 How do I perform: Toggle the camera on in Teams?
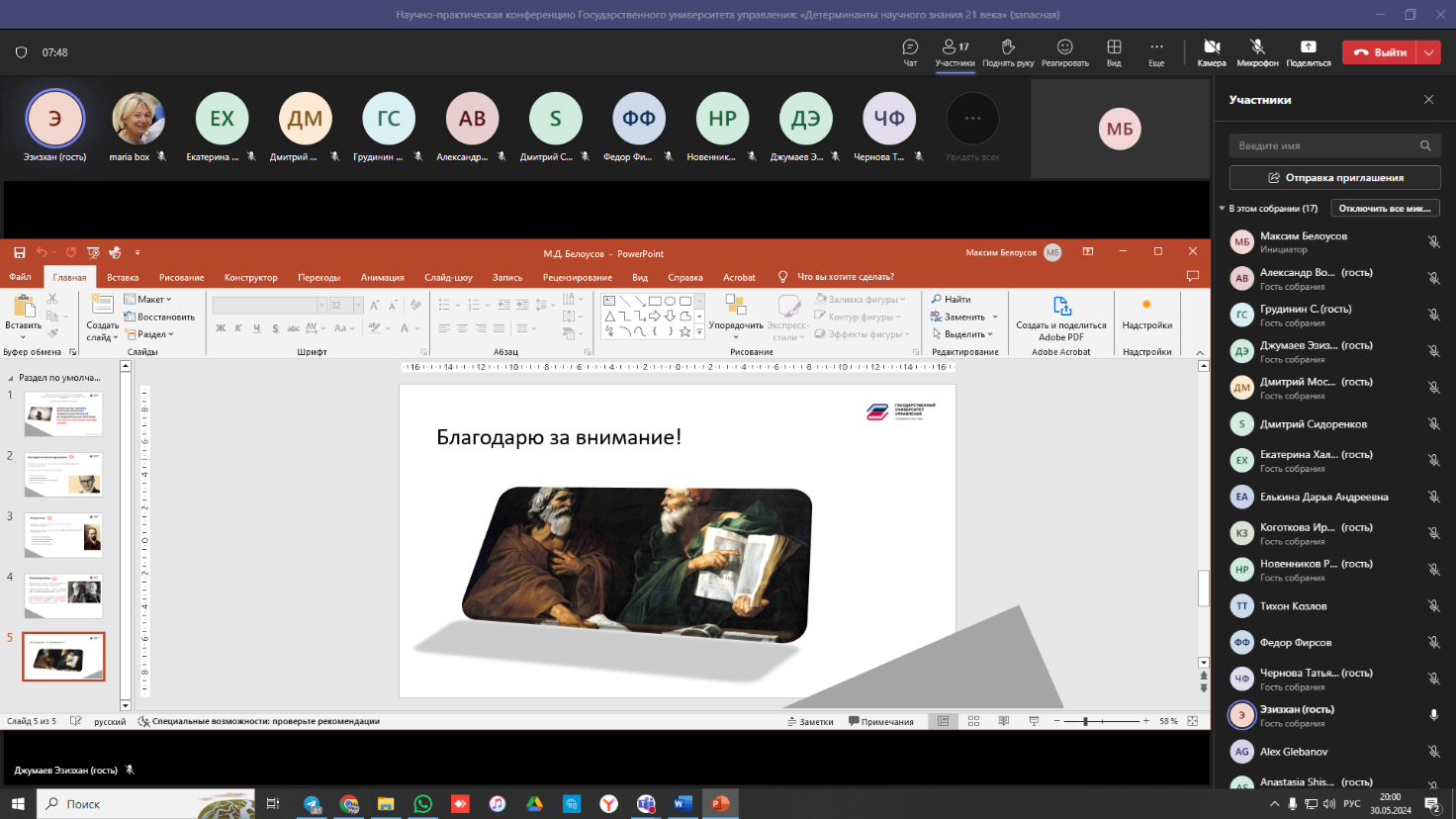pos(1212,52)
